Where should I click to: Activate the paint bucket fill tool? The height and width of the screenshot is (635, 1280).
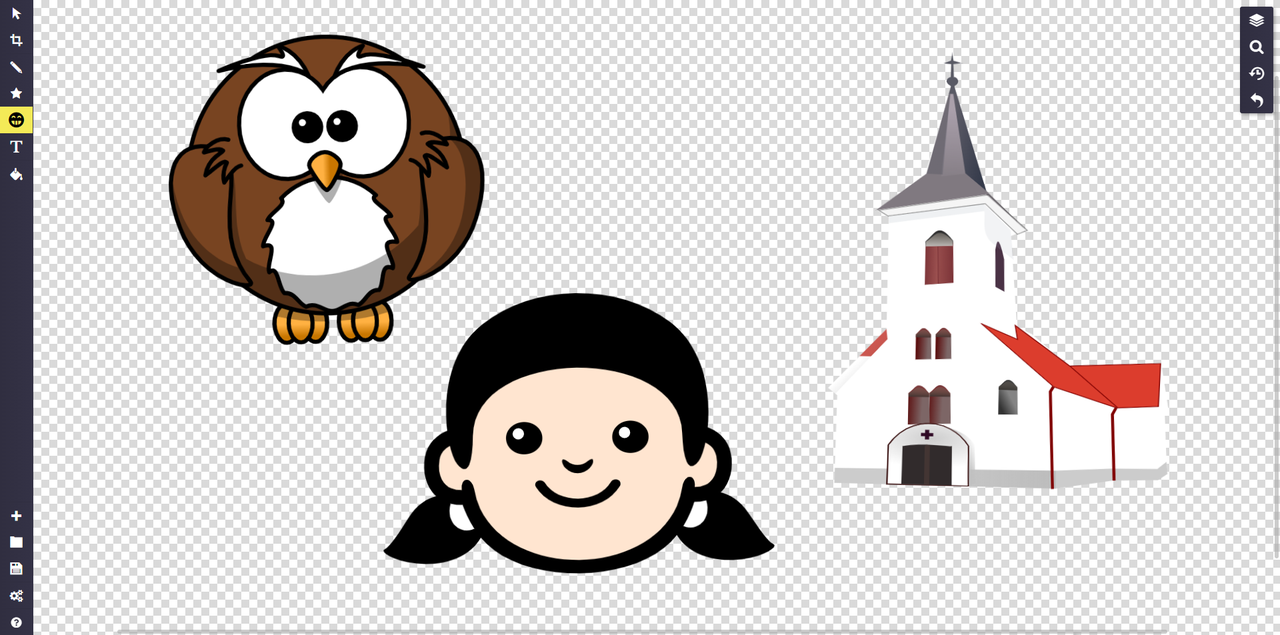pyautogui.click(x=16, y=174)
